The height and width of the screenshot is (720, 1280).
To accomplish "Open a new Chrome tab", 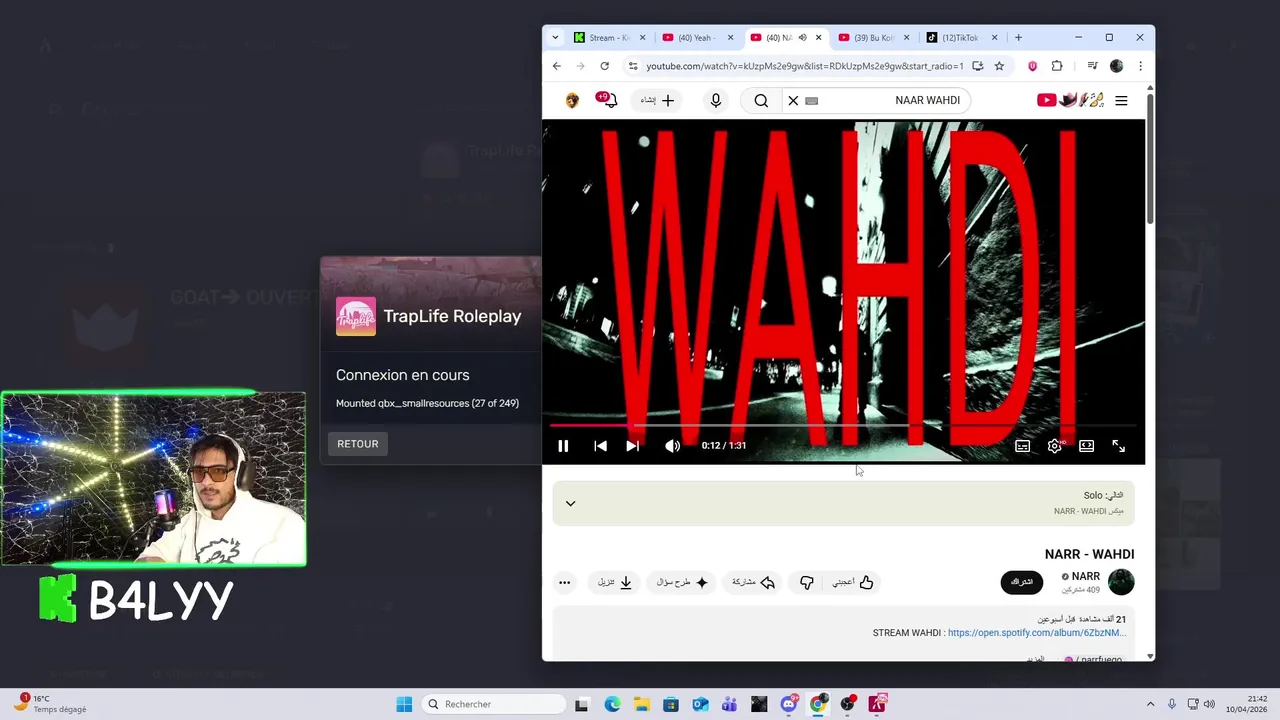I will coord(1018,38).
